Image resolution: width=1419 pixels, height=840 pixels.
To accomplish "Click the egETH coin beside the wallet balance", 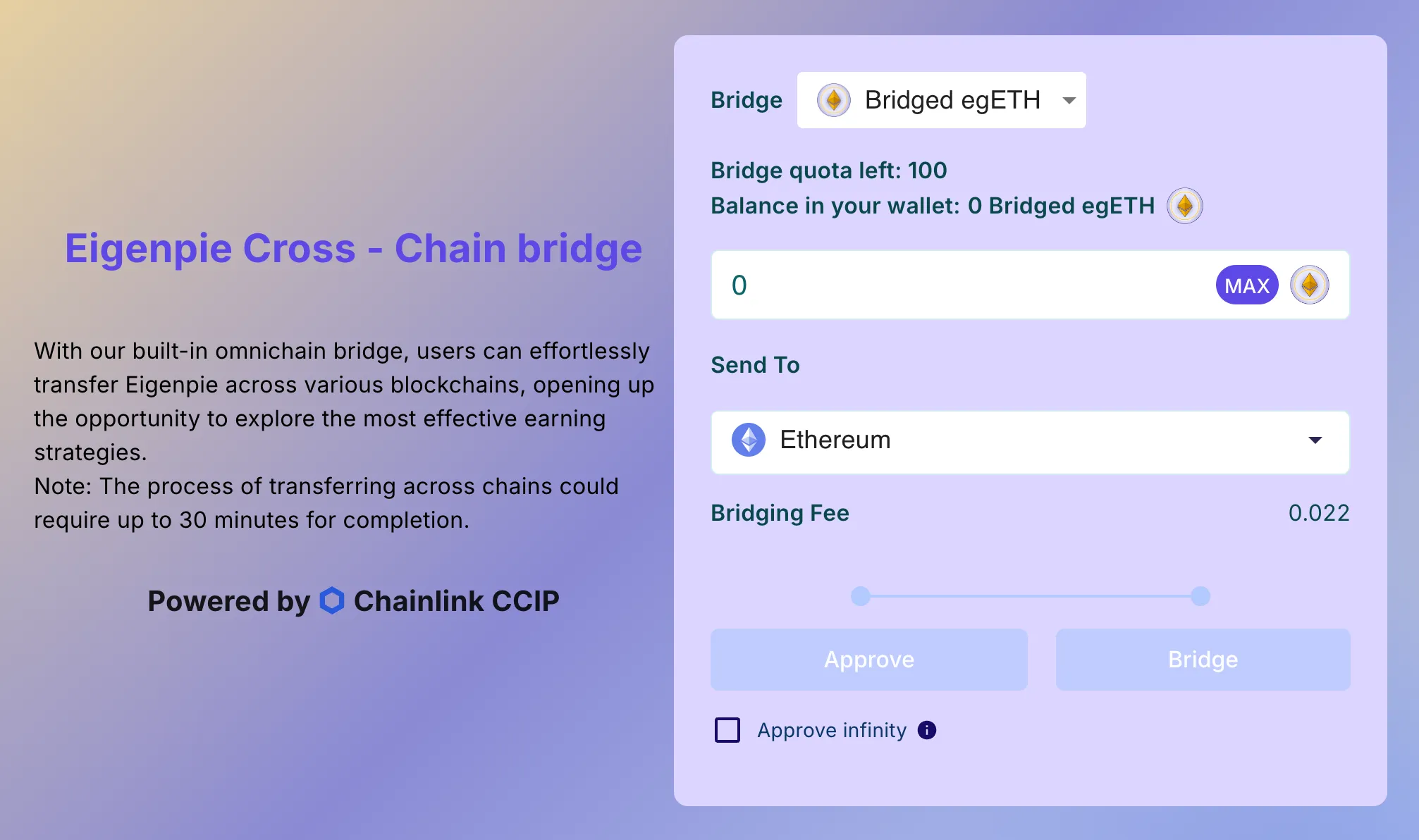I will point(1185,206).
